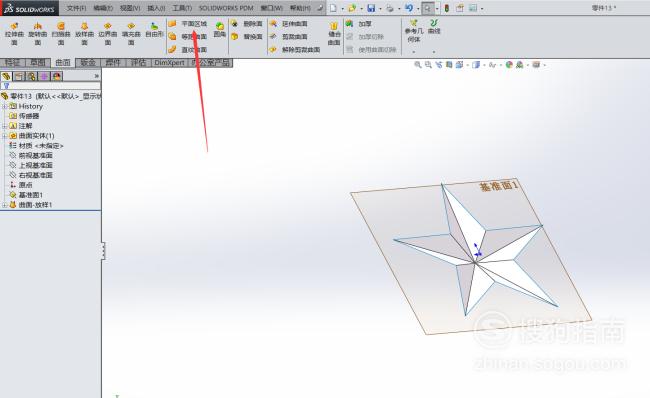The height and width of the screenshot is (398, 650).
Task: Open the 工具(T) menu
Action: click(x=182, y=8)
